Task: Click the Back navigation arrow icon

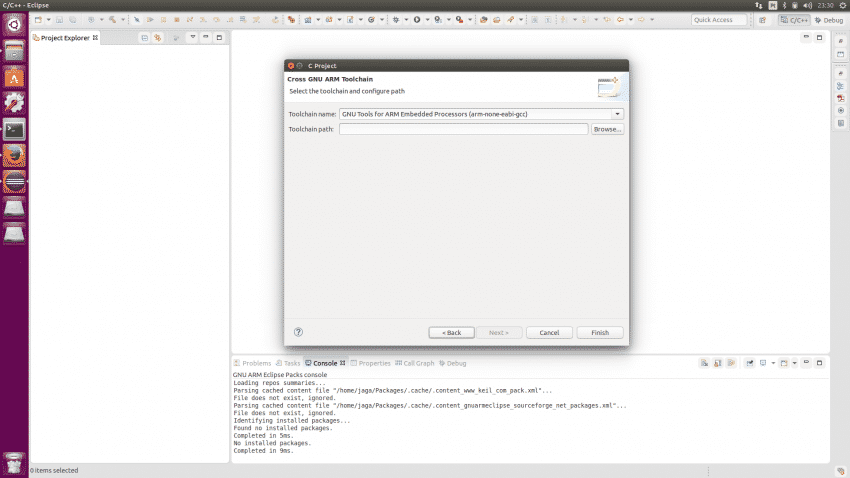Action: click(620, 20)
